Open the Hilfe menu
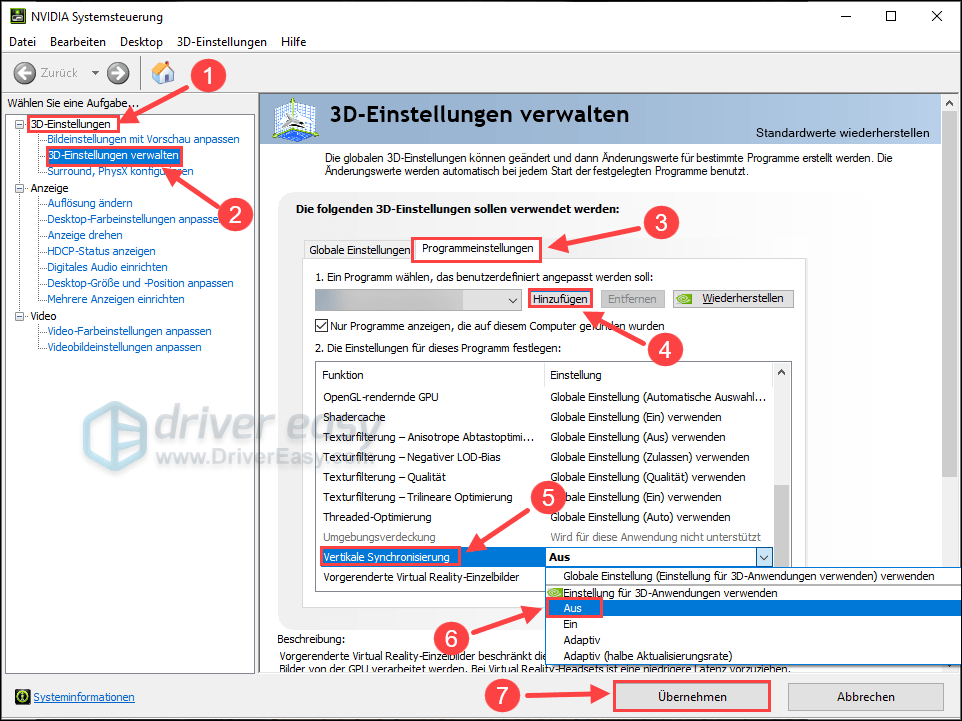The image size is (962, 721). 293,42
